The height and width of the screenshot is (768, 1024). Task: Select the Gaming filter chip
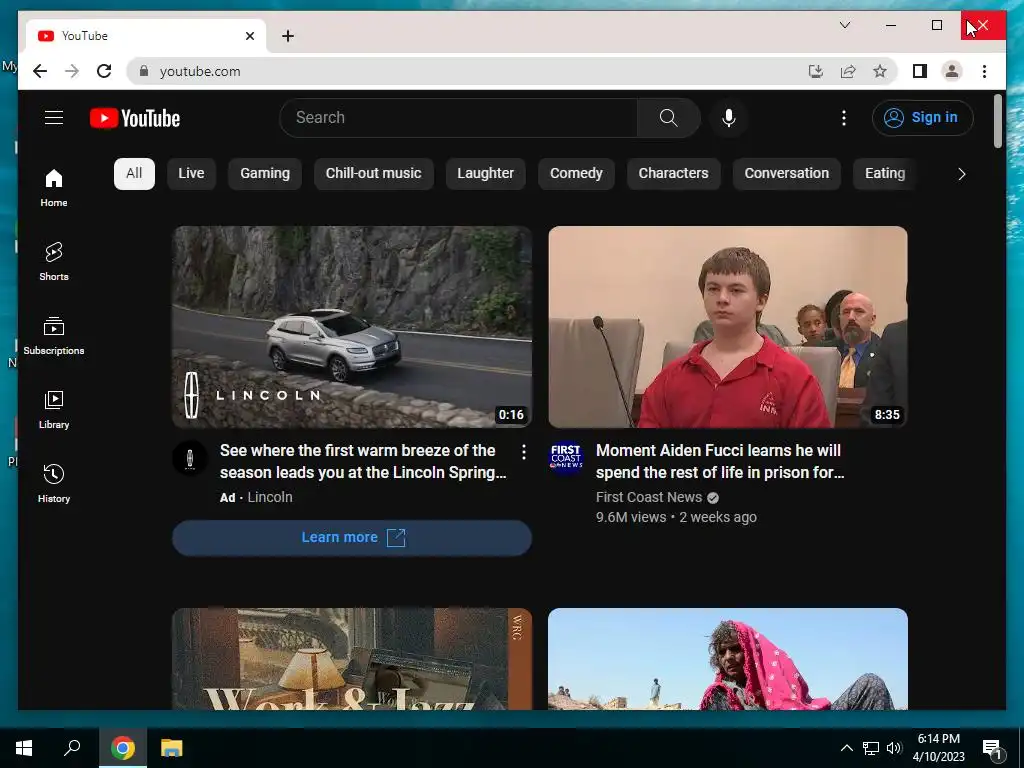pos(264,174)
